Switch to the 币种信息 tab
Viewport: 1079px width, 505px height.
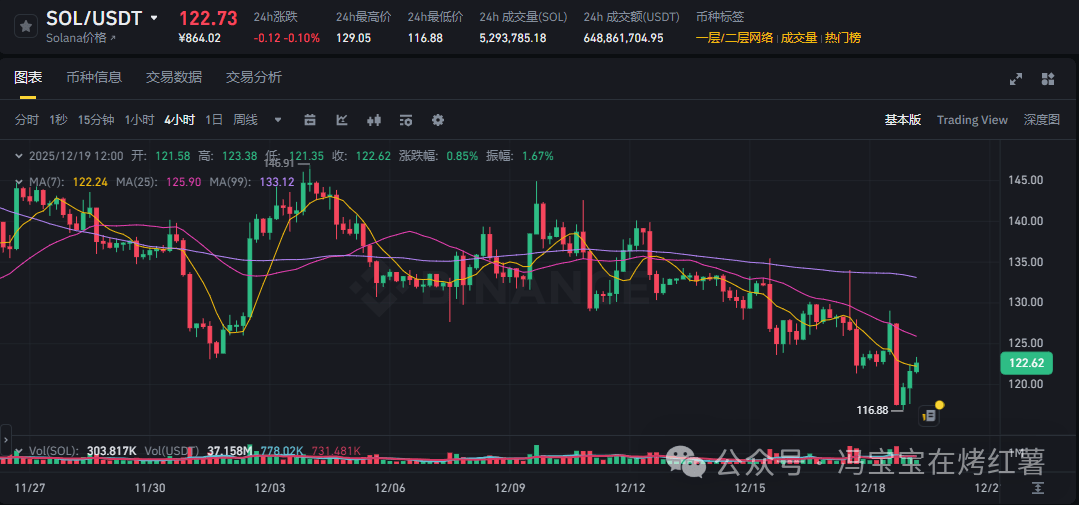click(94, 77)
